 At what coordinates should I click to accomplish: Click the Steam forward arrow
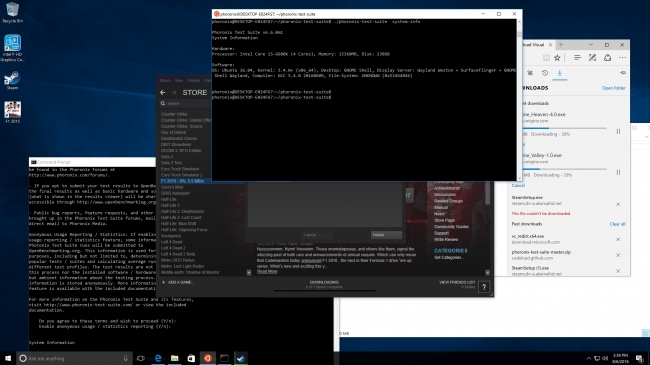pos(174,92)
